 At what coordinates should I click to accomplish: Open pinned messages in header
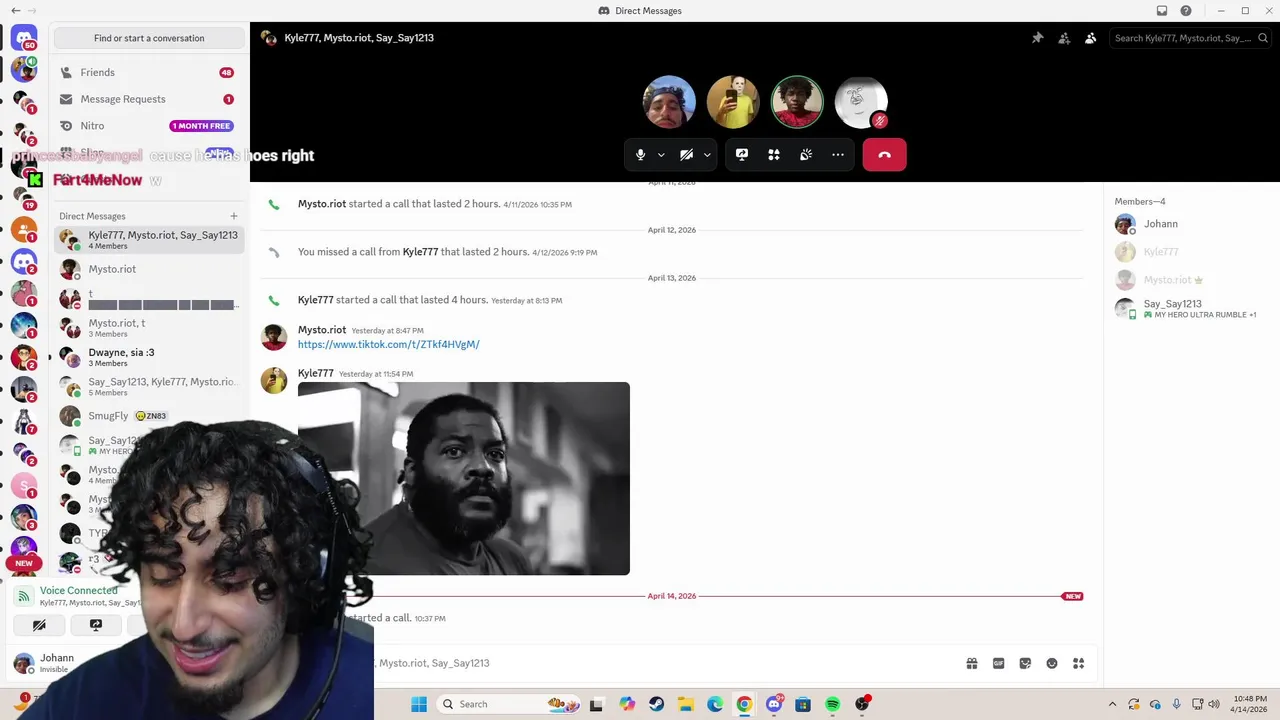(1038, 38)
